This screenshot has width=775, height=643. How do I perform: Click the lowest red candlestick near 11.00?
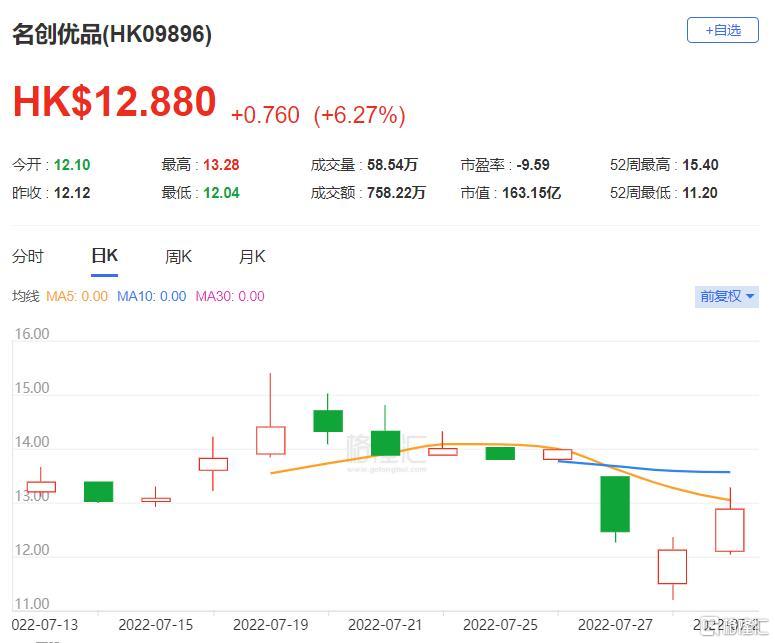673,567
